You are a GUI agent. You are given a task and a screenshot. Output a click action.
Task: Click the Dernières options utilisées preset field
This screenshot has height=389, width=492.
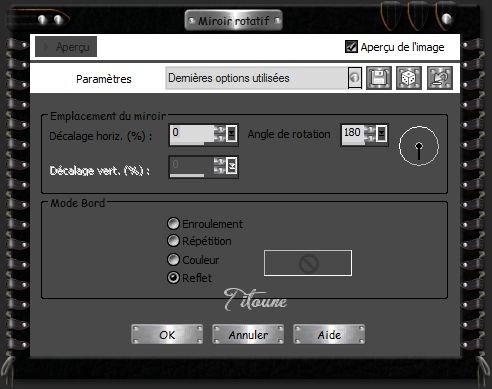[256, 78]
